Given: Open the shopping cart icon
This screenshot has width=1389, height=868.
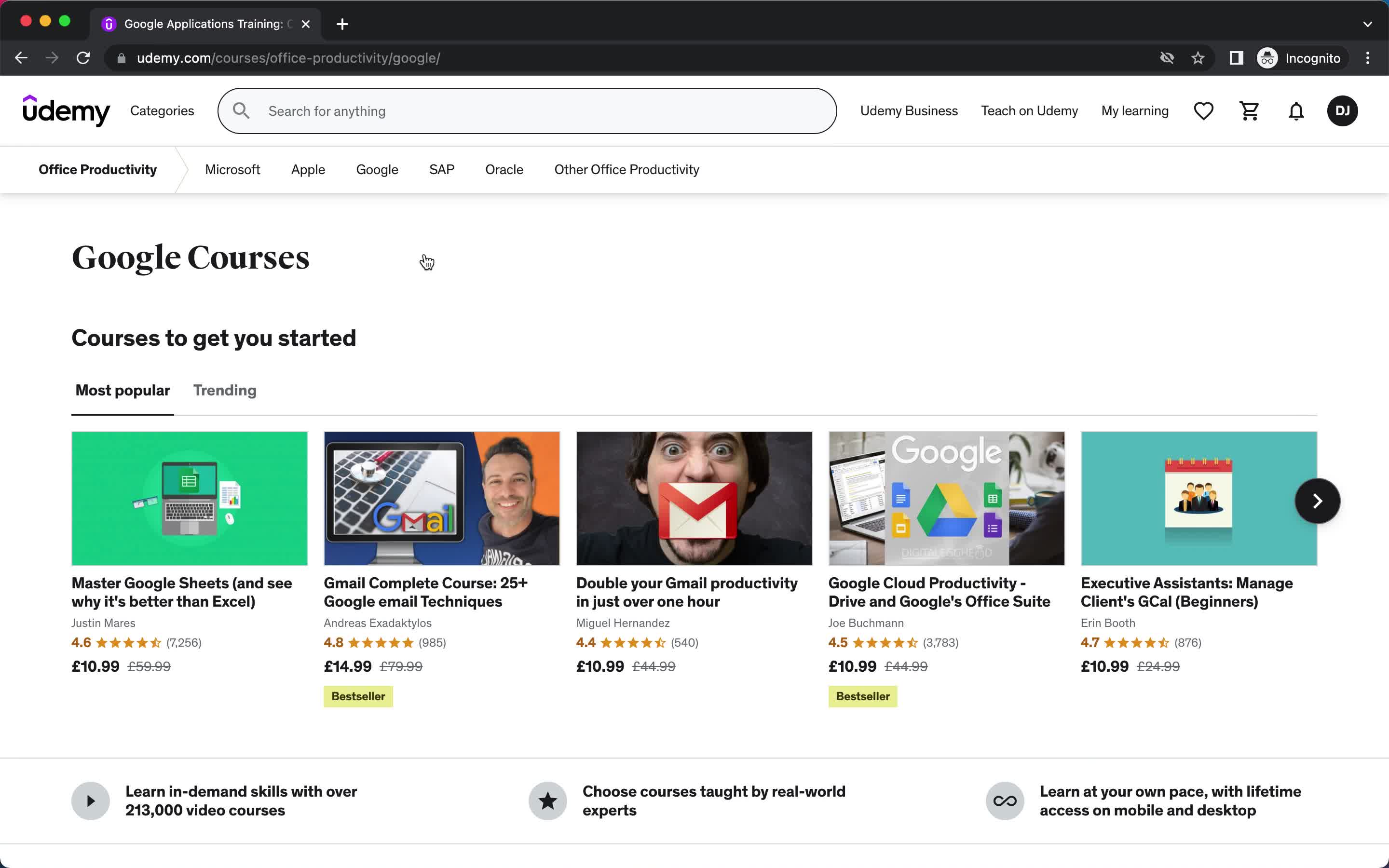Looking at the screenshot, I should (1250, 111).
